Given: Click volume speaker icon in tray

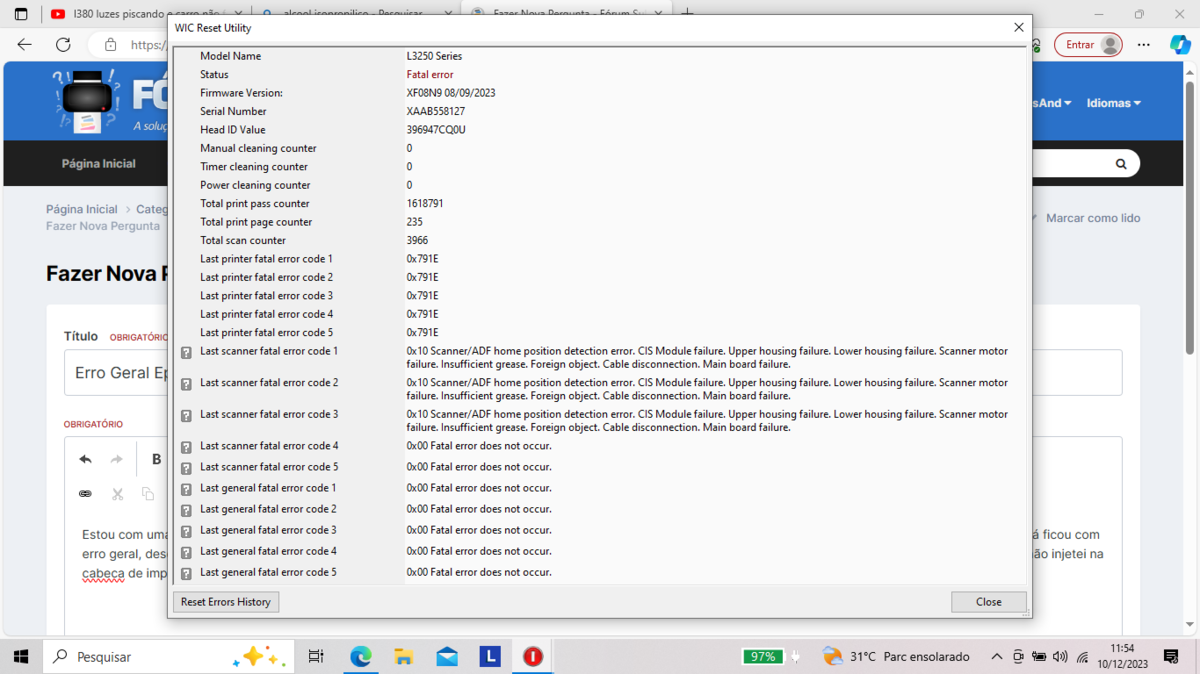Looking at the screenshot, I should (x=1060, y=657).
